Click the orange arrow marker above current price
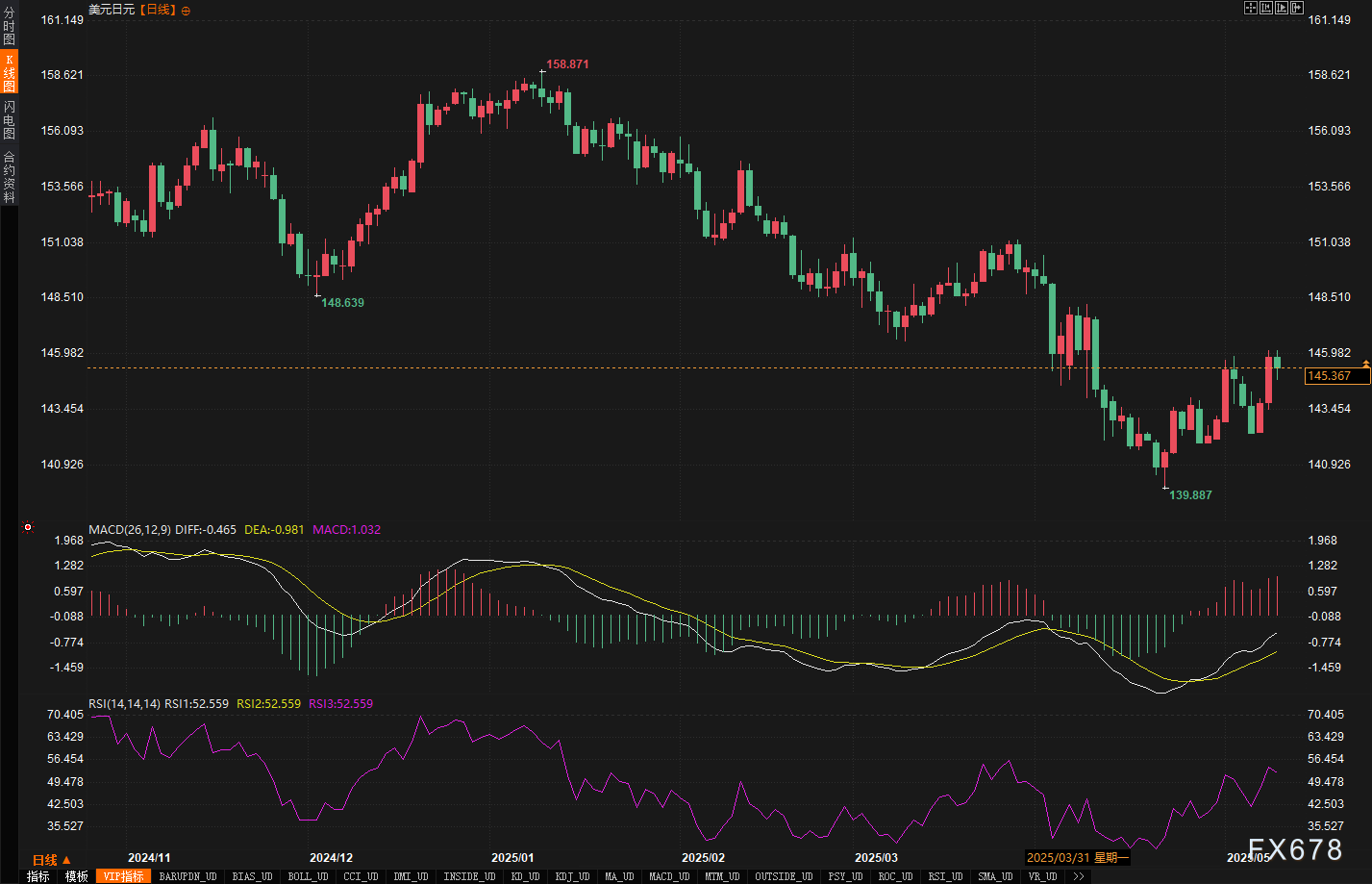Viewport: 1372px width, 884px height. pyautogui.click(x=1365, y=363)
